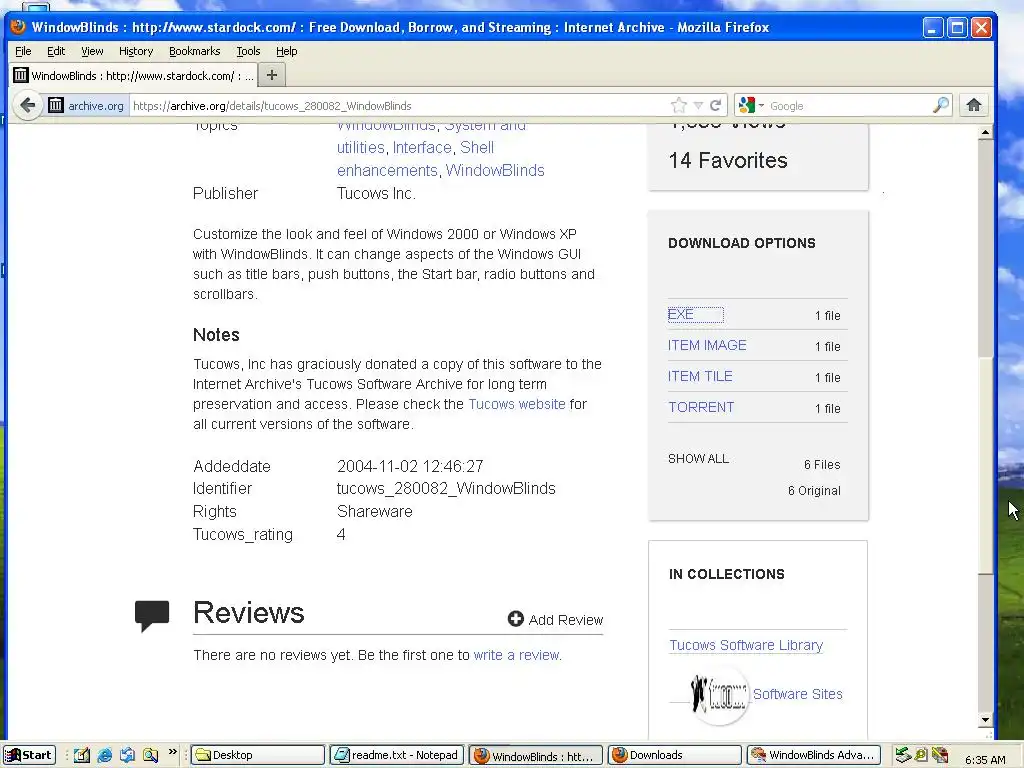The image size is (1024, 768).
Task: Click the search magnifier quick launch icon
Action: tap(151, 756)
